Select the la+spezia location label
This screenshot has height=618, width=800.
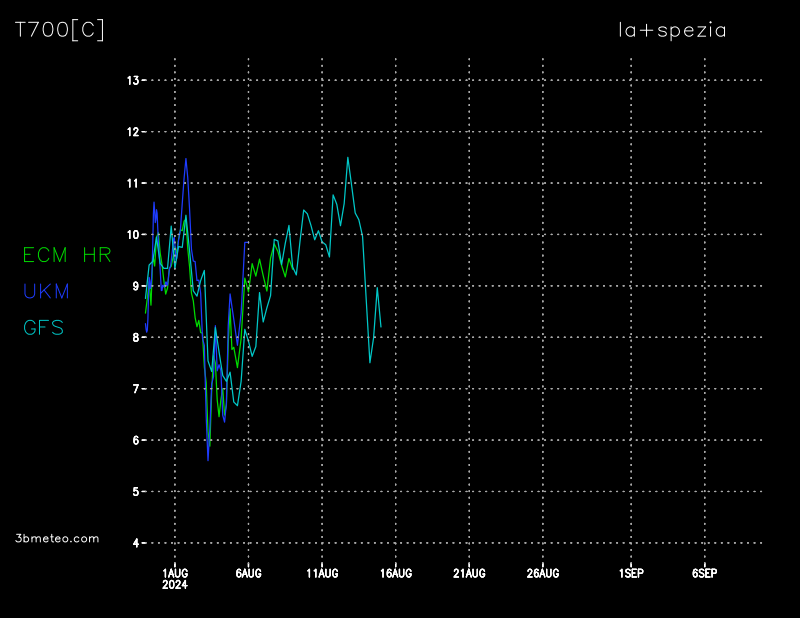point(672,30)
